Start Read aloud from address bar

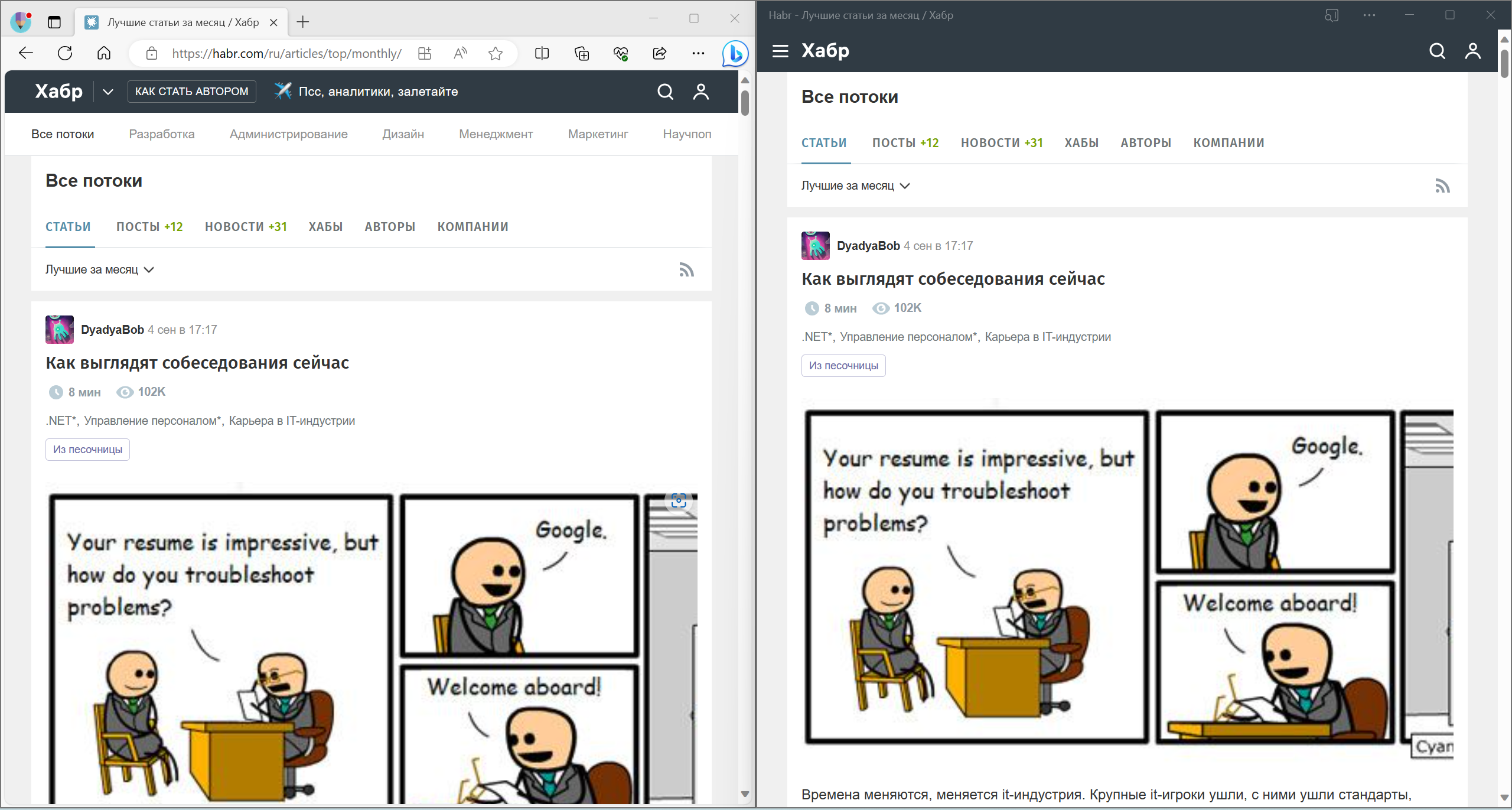coord(460,54)
